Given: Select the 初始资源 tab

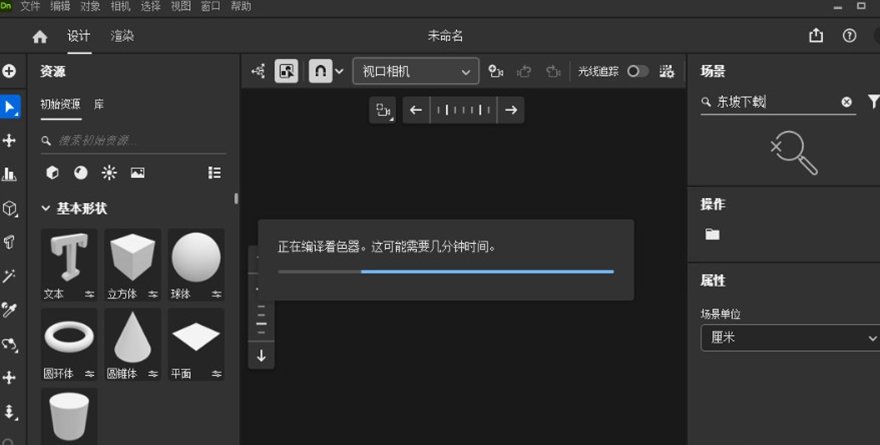Looking at the screenshot, I should point(61,104).
